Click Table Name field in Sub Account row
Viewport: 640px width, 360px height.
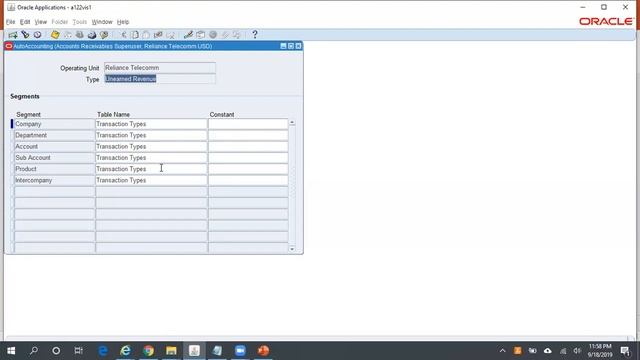point(151,158)
